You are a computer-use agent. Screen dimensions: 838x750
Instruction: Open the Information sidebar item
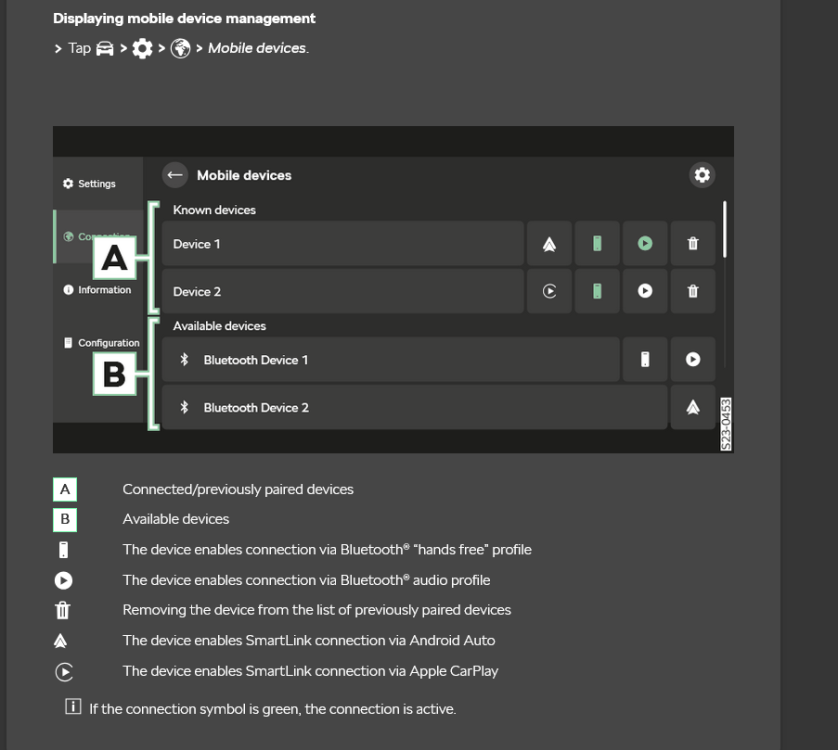click(97, 290)
